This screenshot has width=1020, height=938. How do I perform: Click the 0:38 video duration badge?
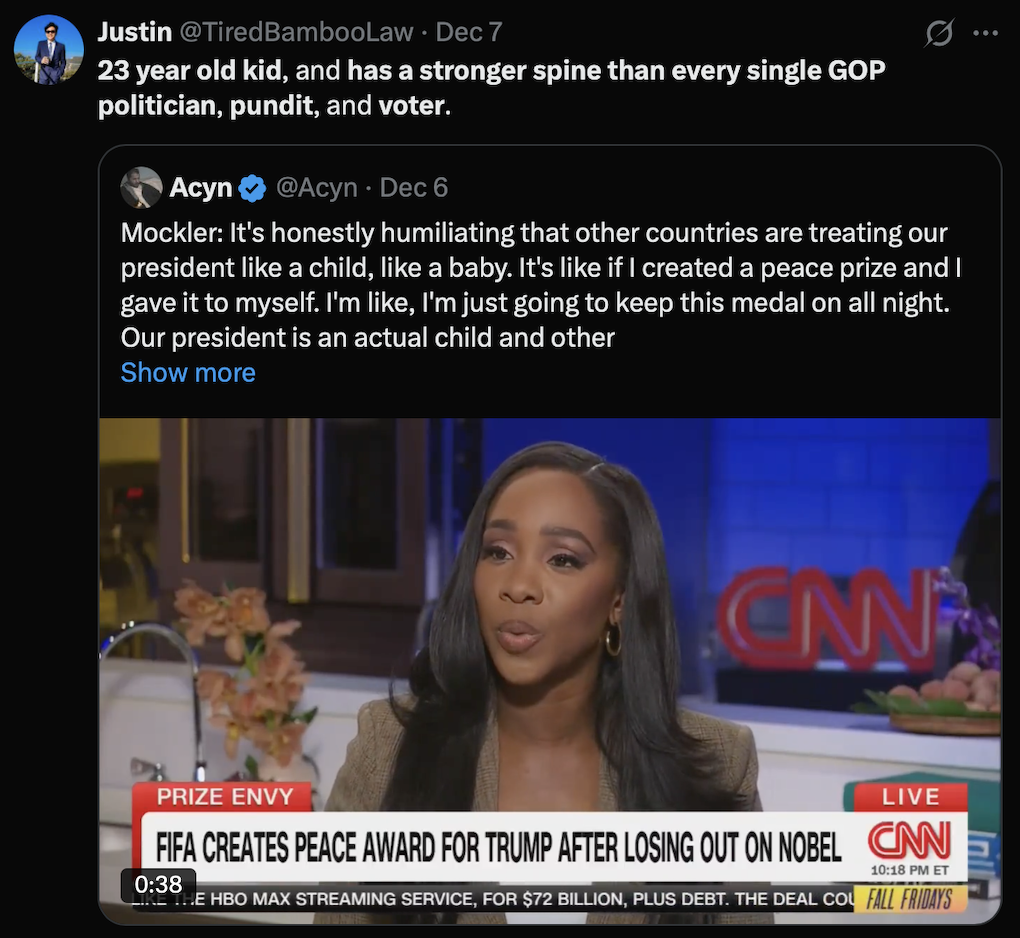158,885
